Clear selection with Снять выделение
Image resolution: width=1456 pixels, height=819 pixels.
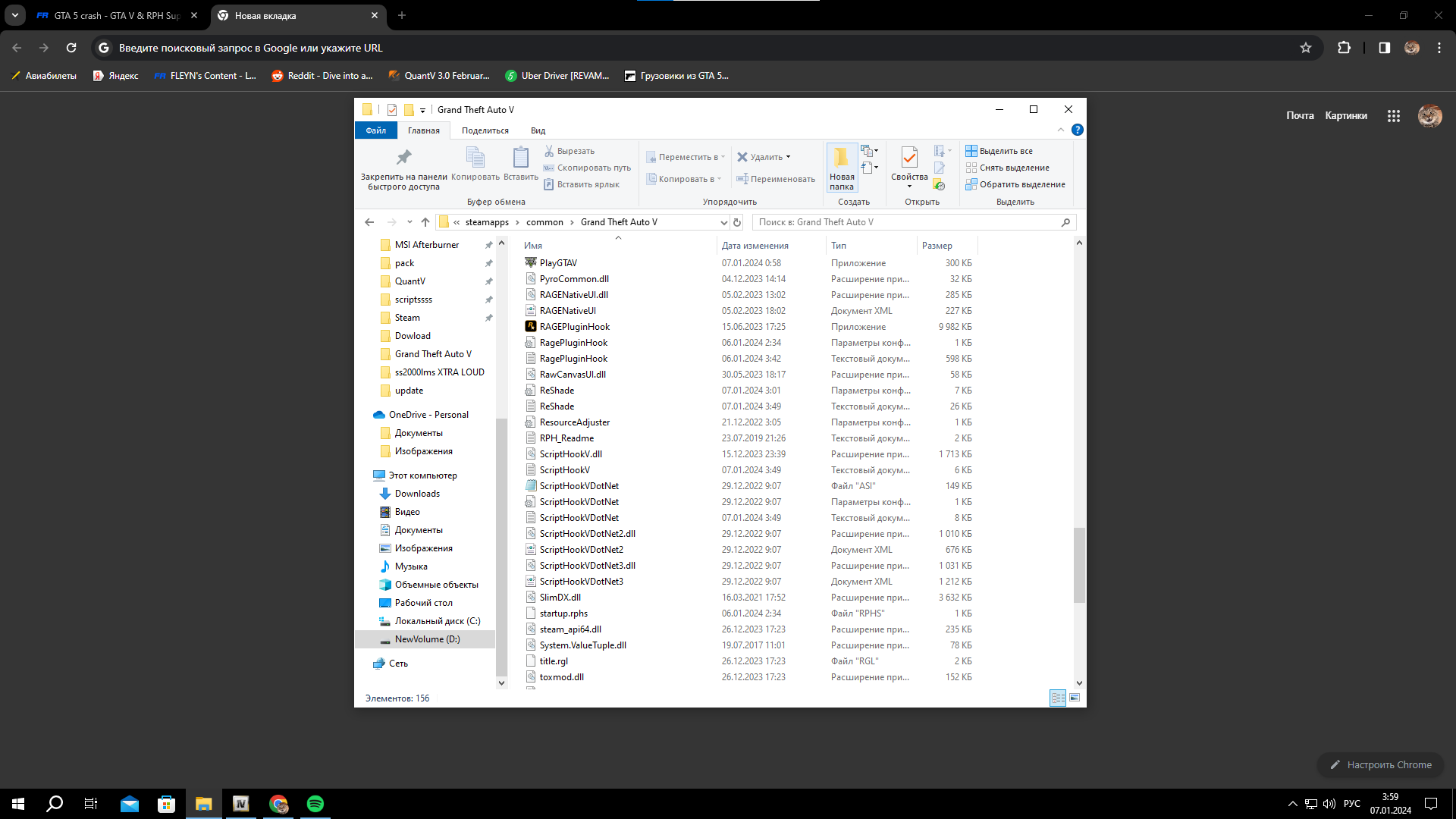point(1013,168)
